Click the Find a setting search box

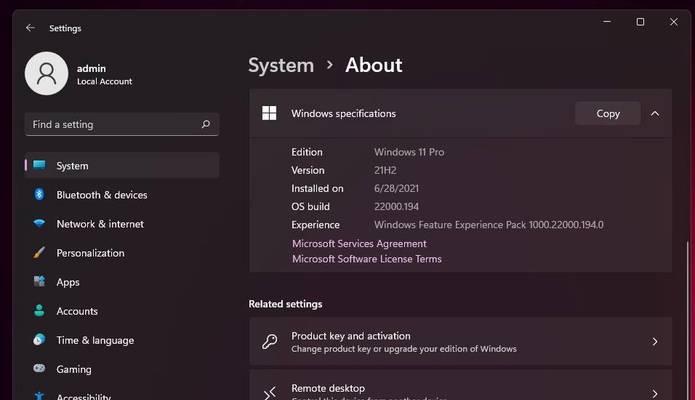(x=122, y=124)
